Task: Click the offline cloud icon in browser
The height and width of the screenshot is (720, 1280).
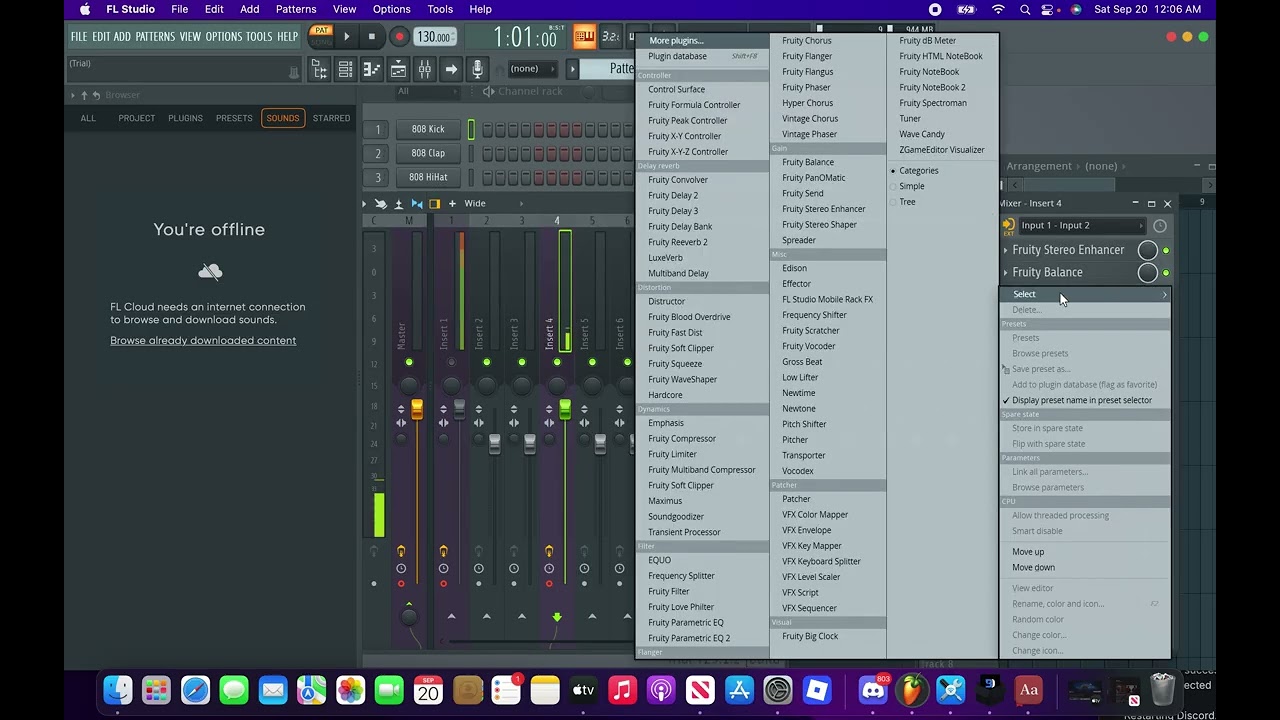Action: point(210,271)
